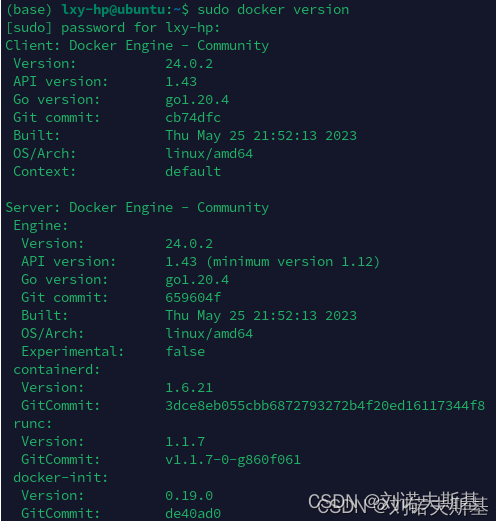Click the Server Docker Engine Community heading
This screenshot has height=521, width=496.
(137, 208)
